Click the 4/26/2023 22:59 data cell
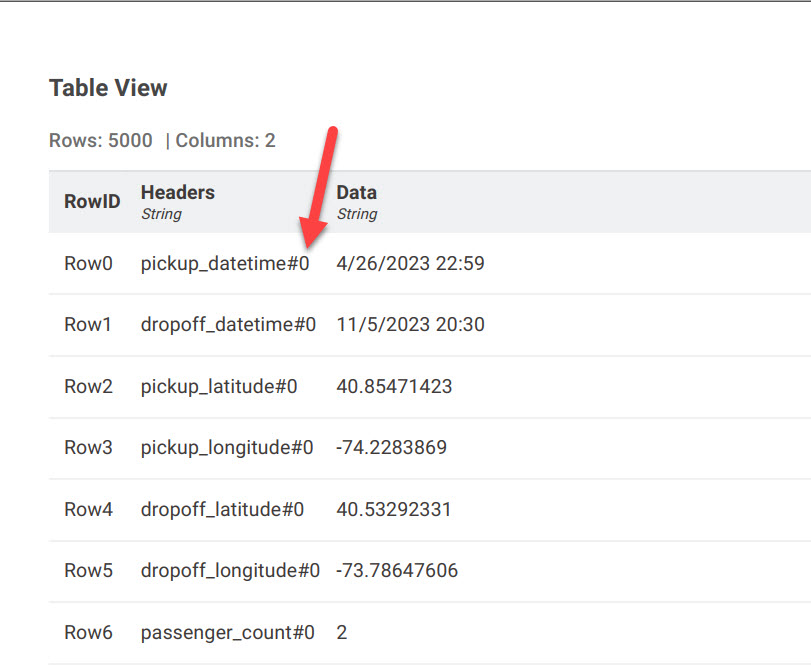811x666 pixels. click(x=411, y=263)
